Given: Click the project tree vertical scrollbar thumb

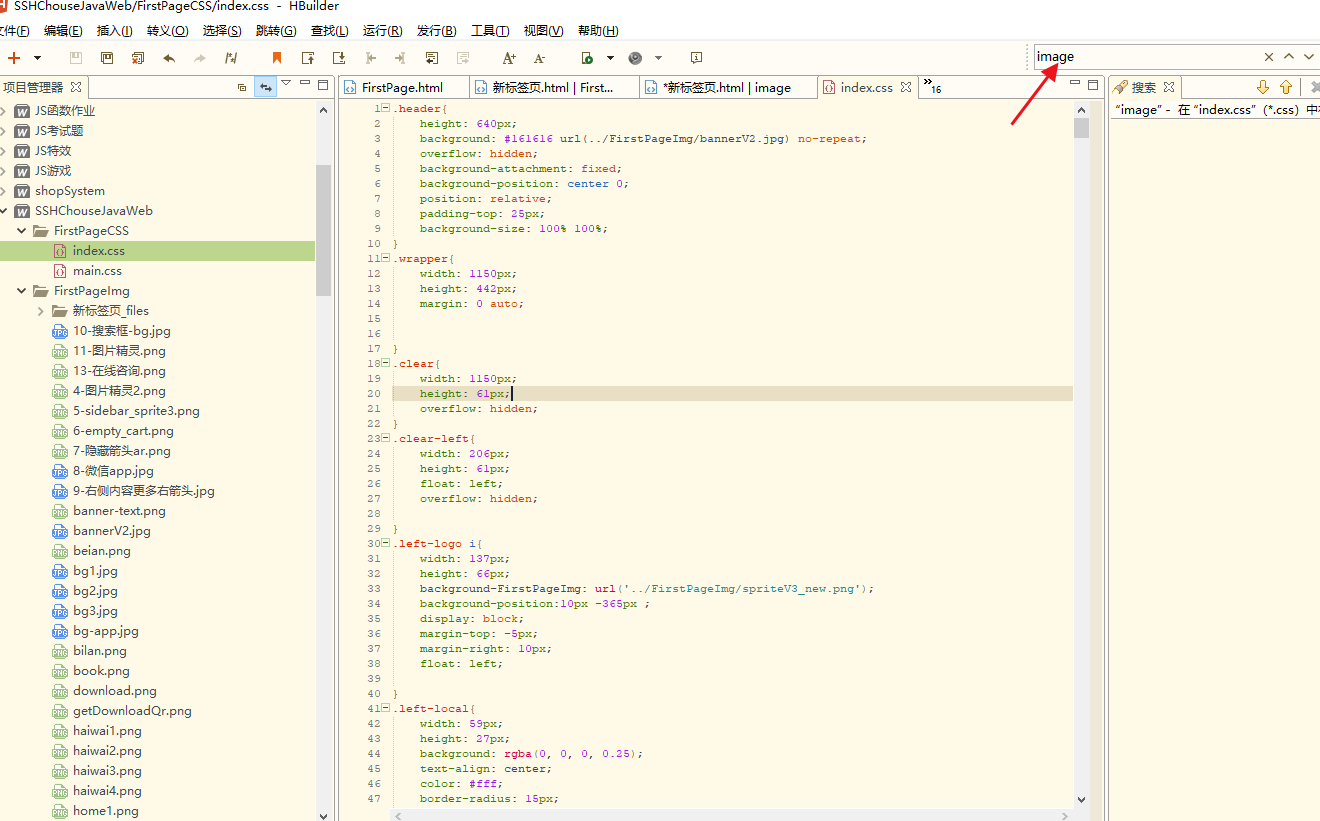Looking at the screenshot, I should (x=323, y=230).
